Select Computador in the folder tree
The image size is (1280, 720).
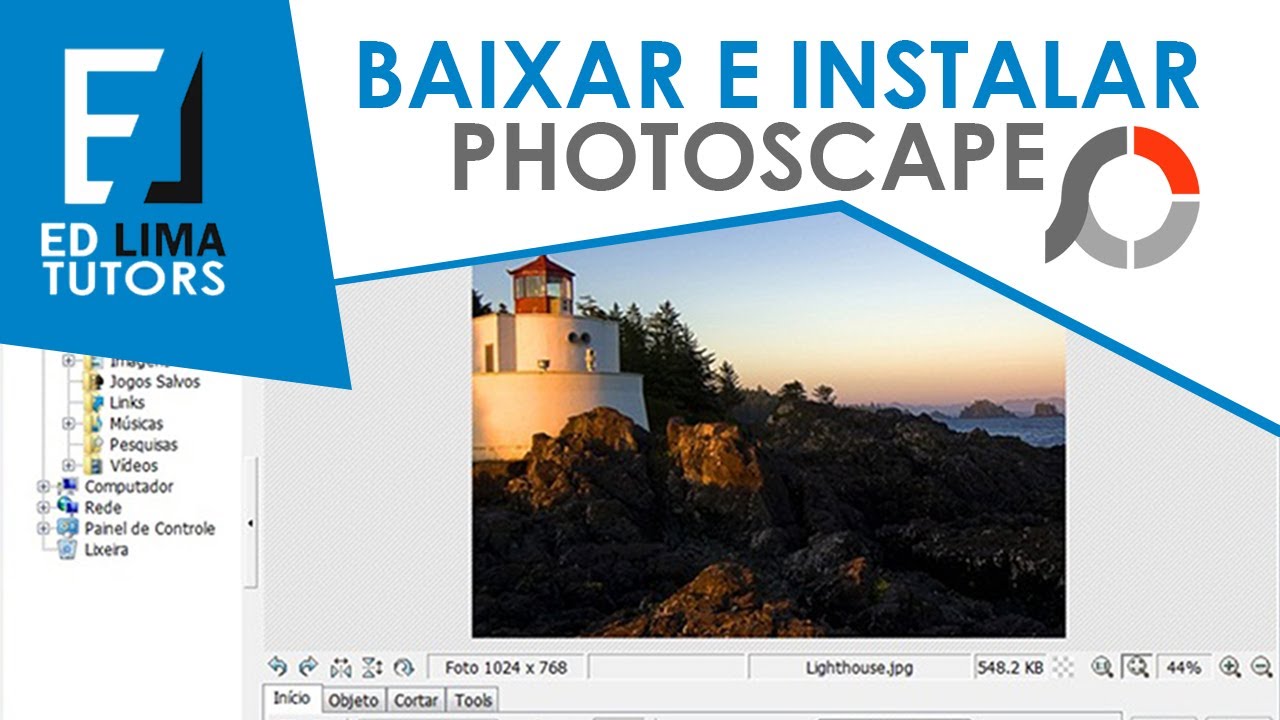(129, 487)
